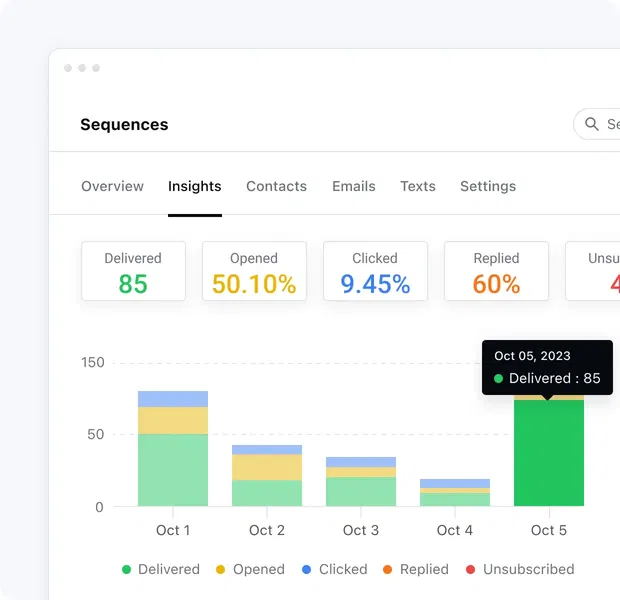Select the Clicked 9.45% card

click(375, 271)
